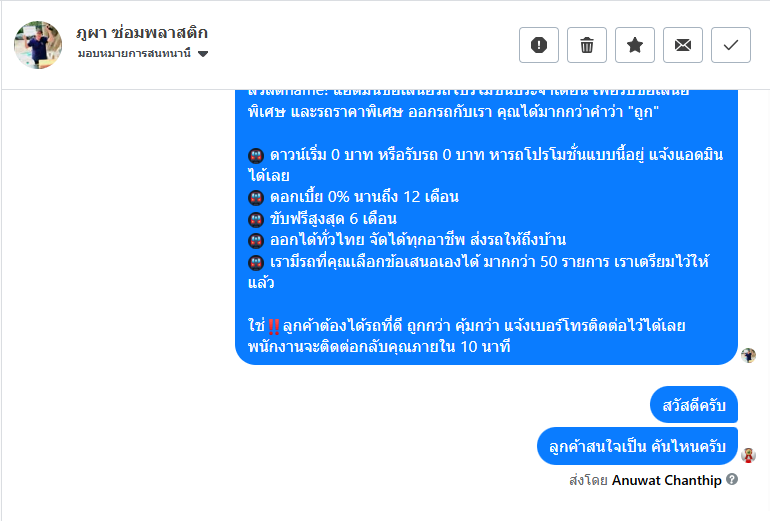Delete conversation using trash icon

(587, 45)
